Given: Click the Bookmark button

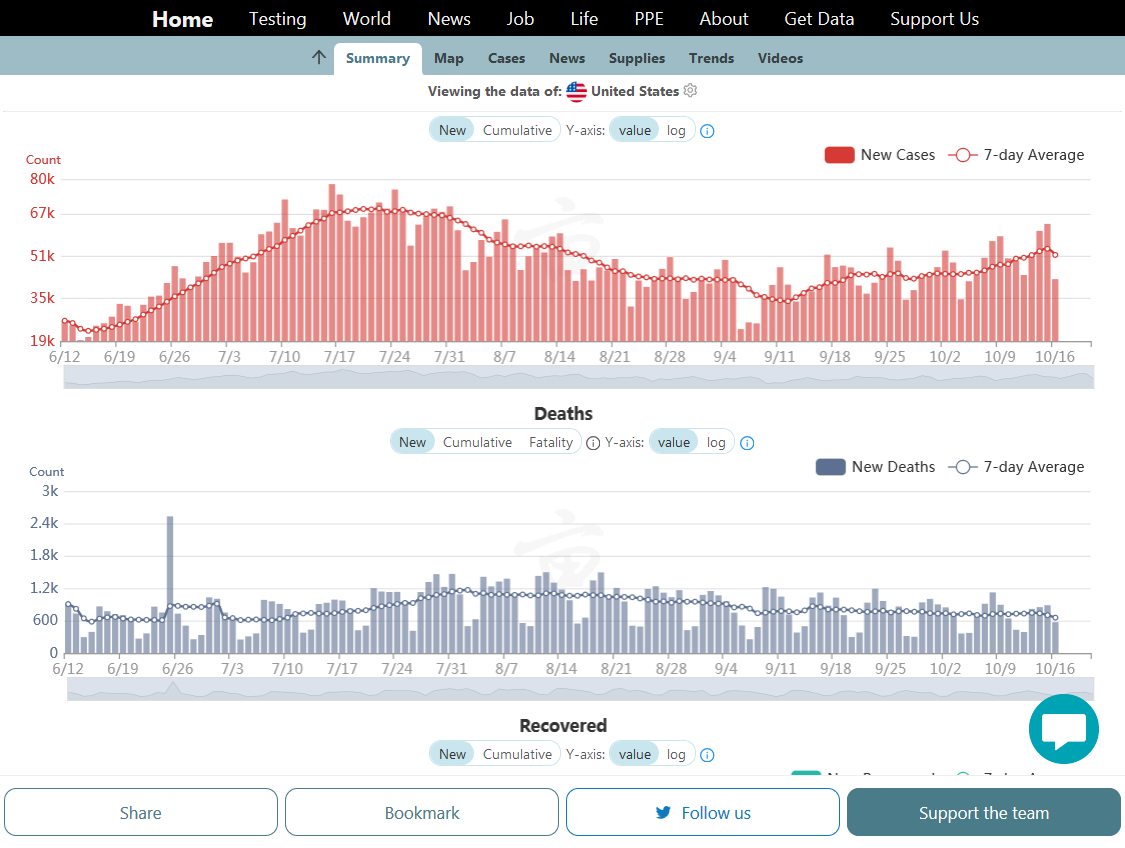Looking at the screenshot, I should coord(422,812).
